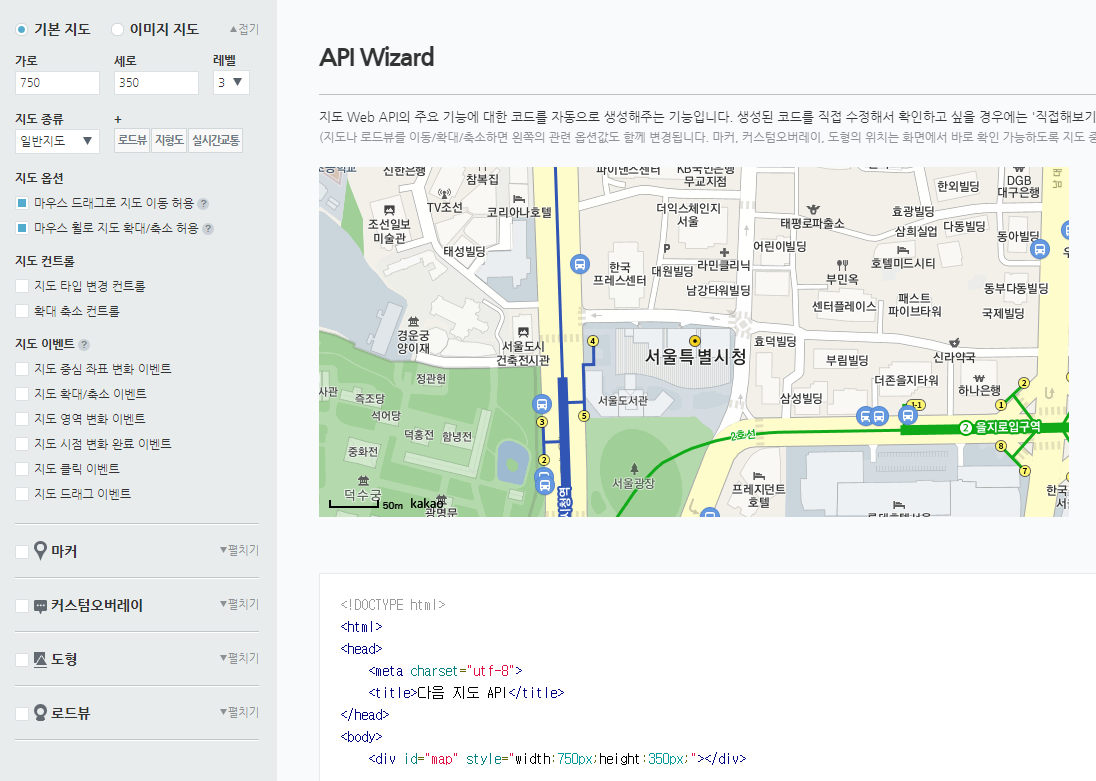The height and width of the screenshot is (781, 1096).
Task: Check 지도 시점 변화 완료 이벤트
Action: tap(22, 444)
